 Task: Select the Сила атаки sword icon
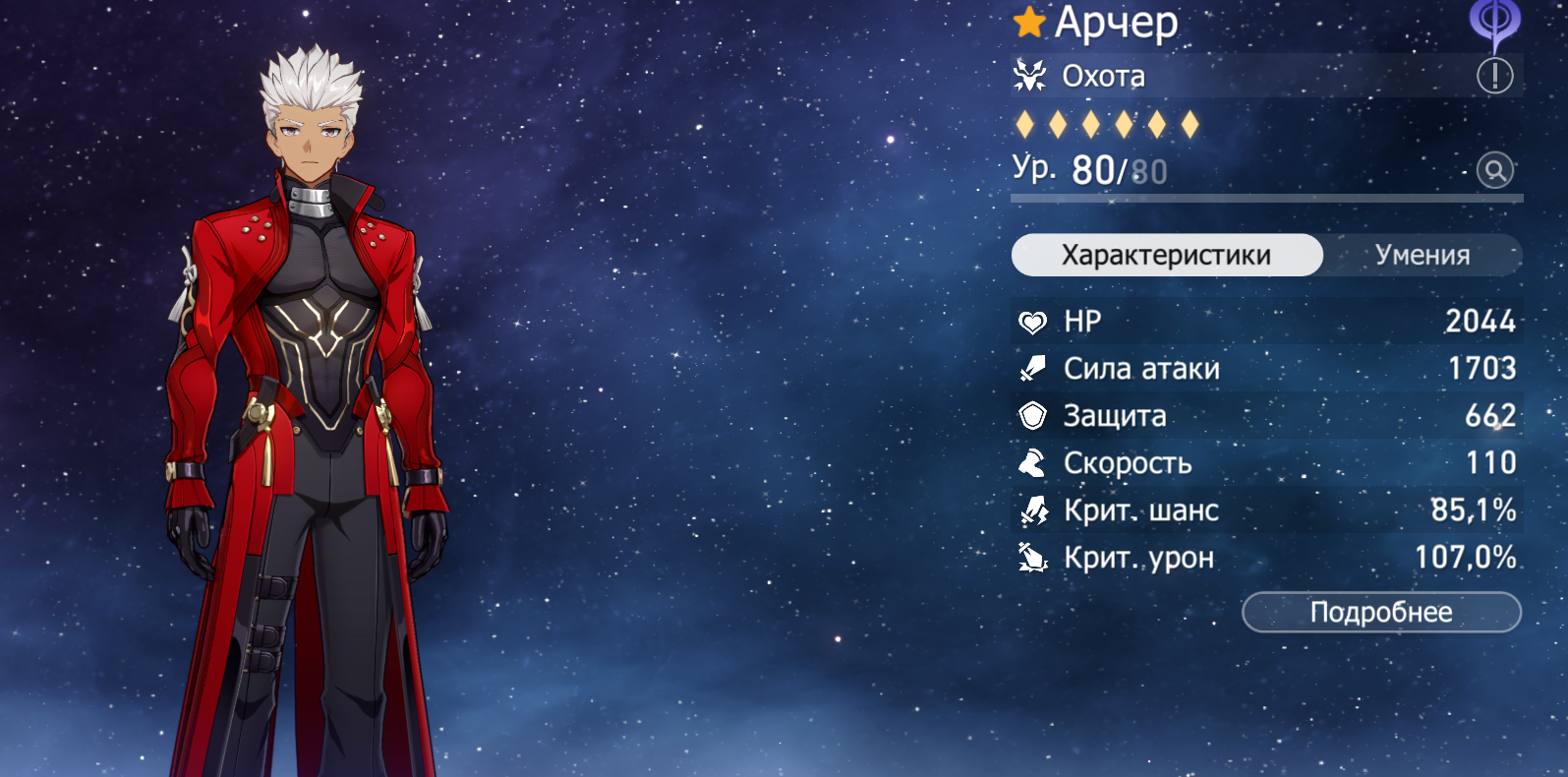[x=1032, y=369]
